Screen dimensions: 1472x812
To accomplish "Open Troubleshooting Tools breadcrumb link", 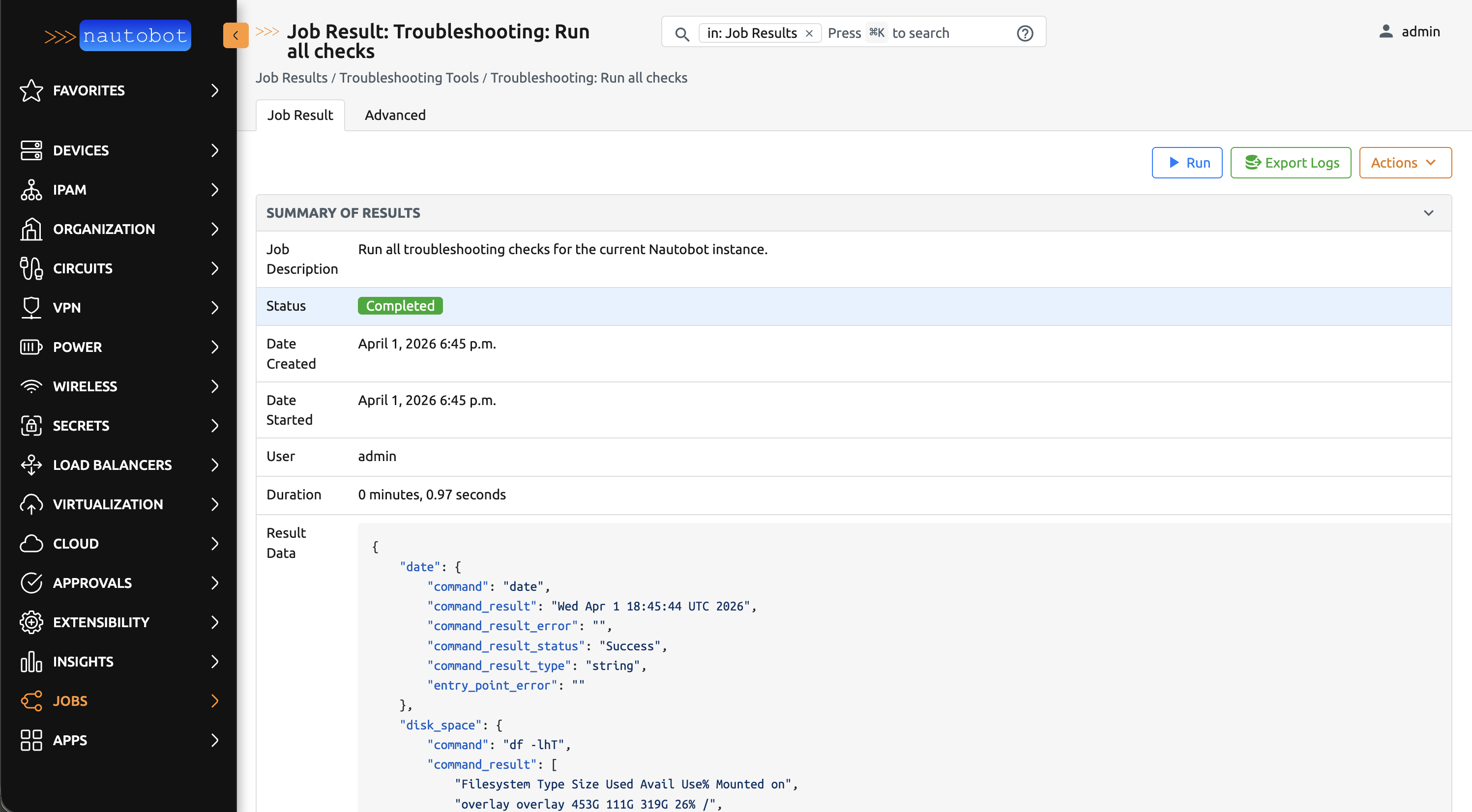I will (x=409, y=78).
